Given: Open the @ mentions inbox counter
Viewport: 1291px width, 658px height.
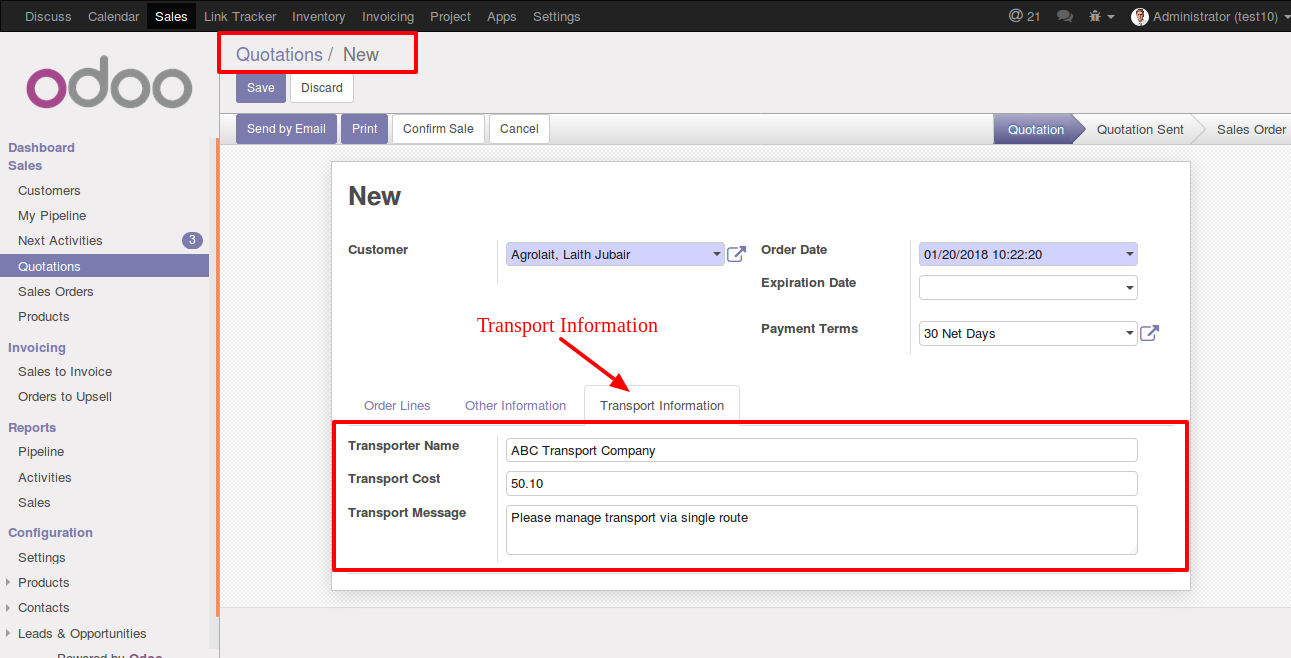Looking at the screenshot, I should pos(1024,16).
